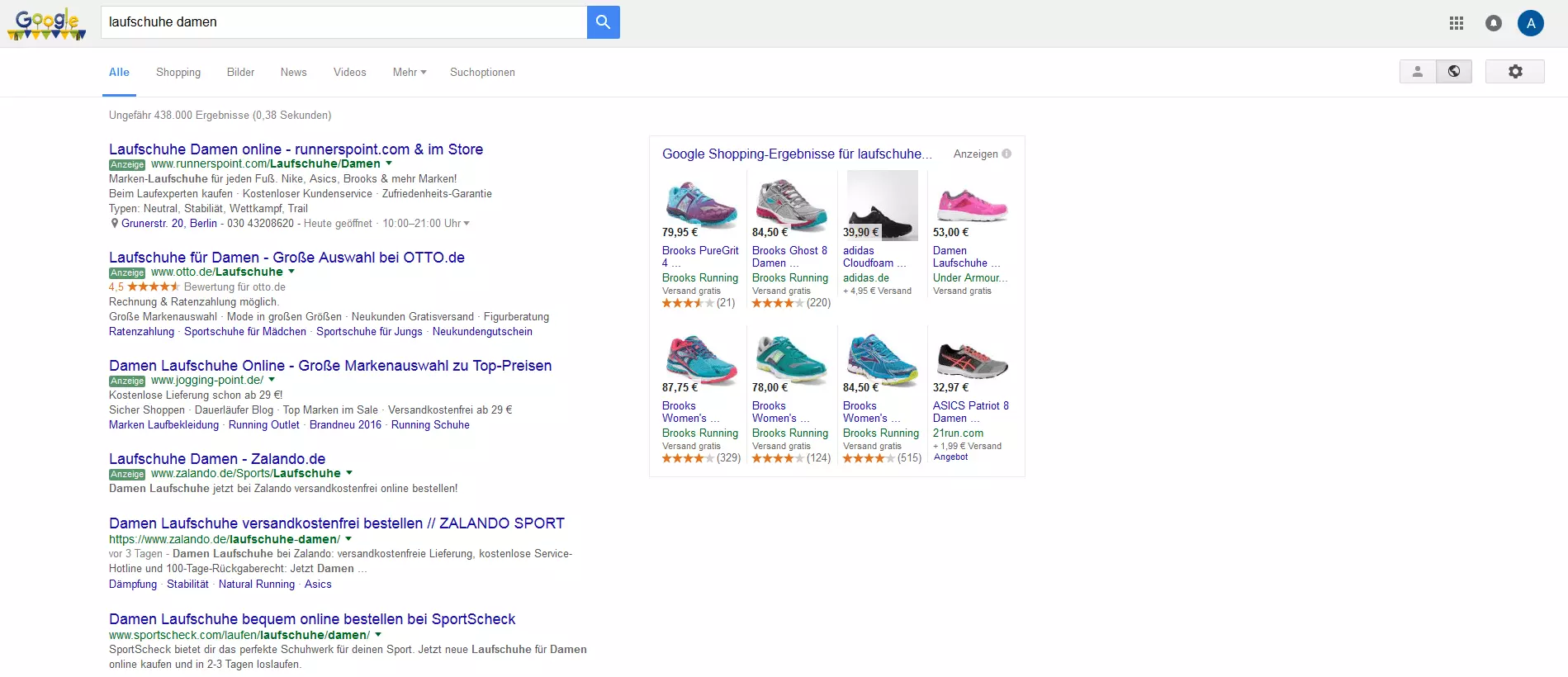Expand the jogging-point.de URL dropdown arrow

tap(272, 380)
